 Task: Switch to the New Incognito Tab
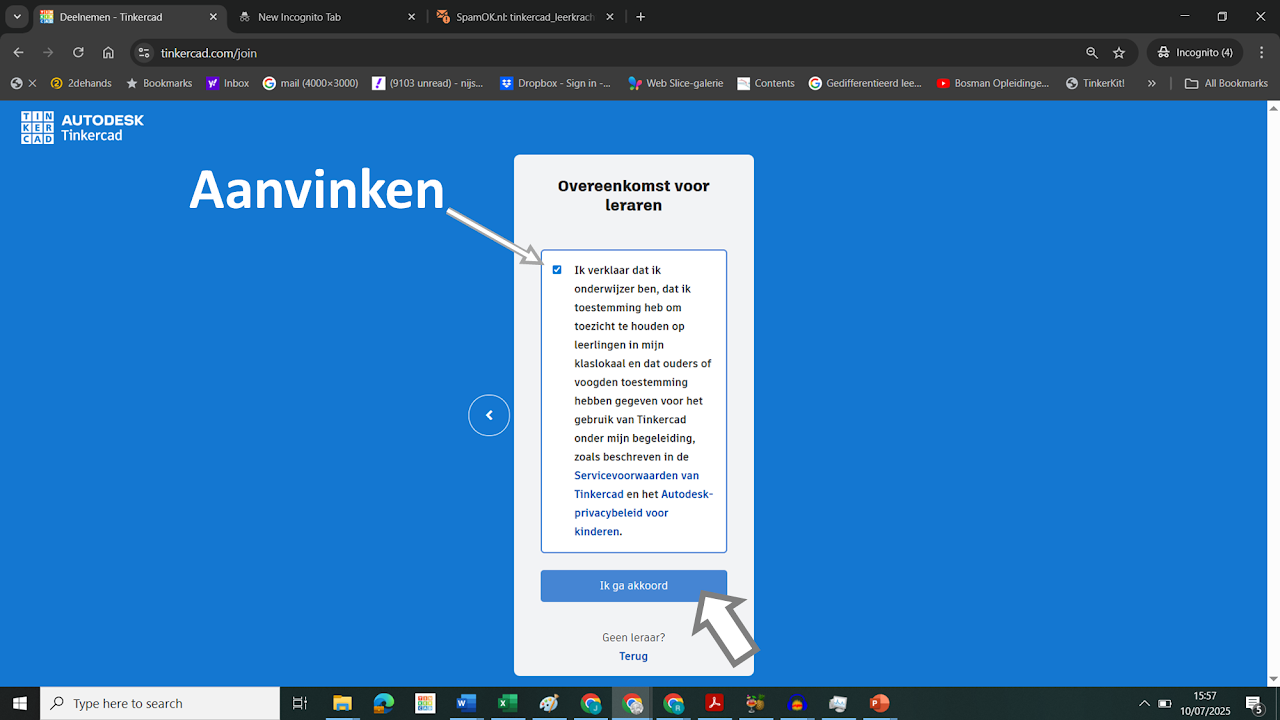point(328,17)
